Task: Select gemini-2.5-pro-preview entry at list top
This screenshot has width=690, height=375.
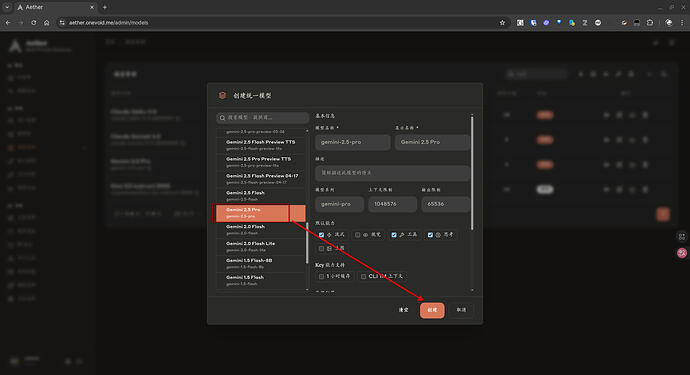Action: [261, 132]
